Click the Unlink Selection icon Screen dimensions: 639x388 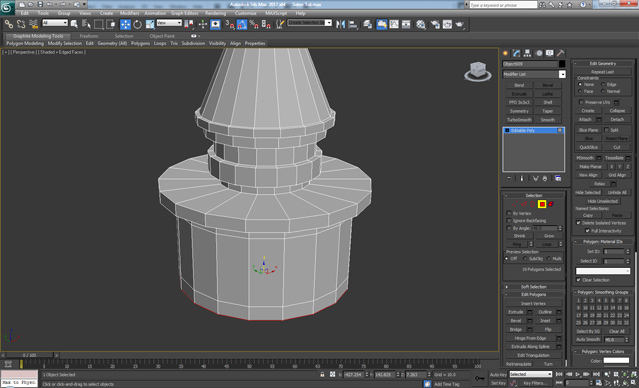pos(21,24)
